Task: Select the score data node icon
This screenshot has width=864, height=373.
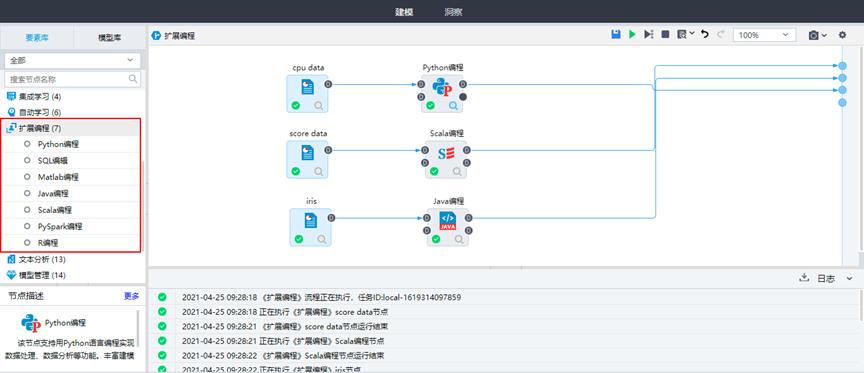Action: [x=307, y=153]
